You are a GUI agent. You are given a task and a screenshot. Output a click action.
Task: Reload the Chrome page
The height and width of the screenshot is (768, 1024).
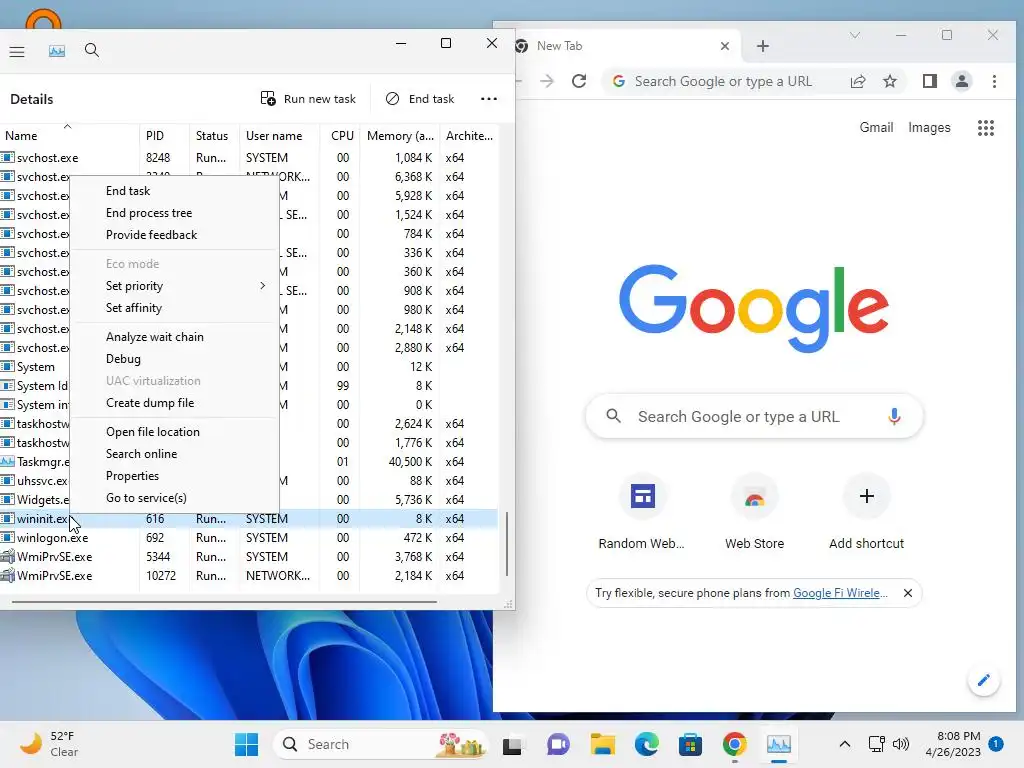[x=579, y=81]
